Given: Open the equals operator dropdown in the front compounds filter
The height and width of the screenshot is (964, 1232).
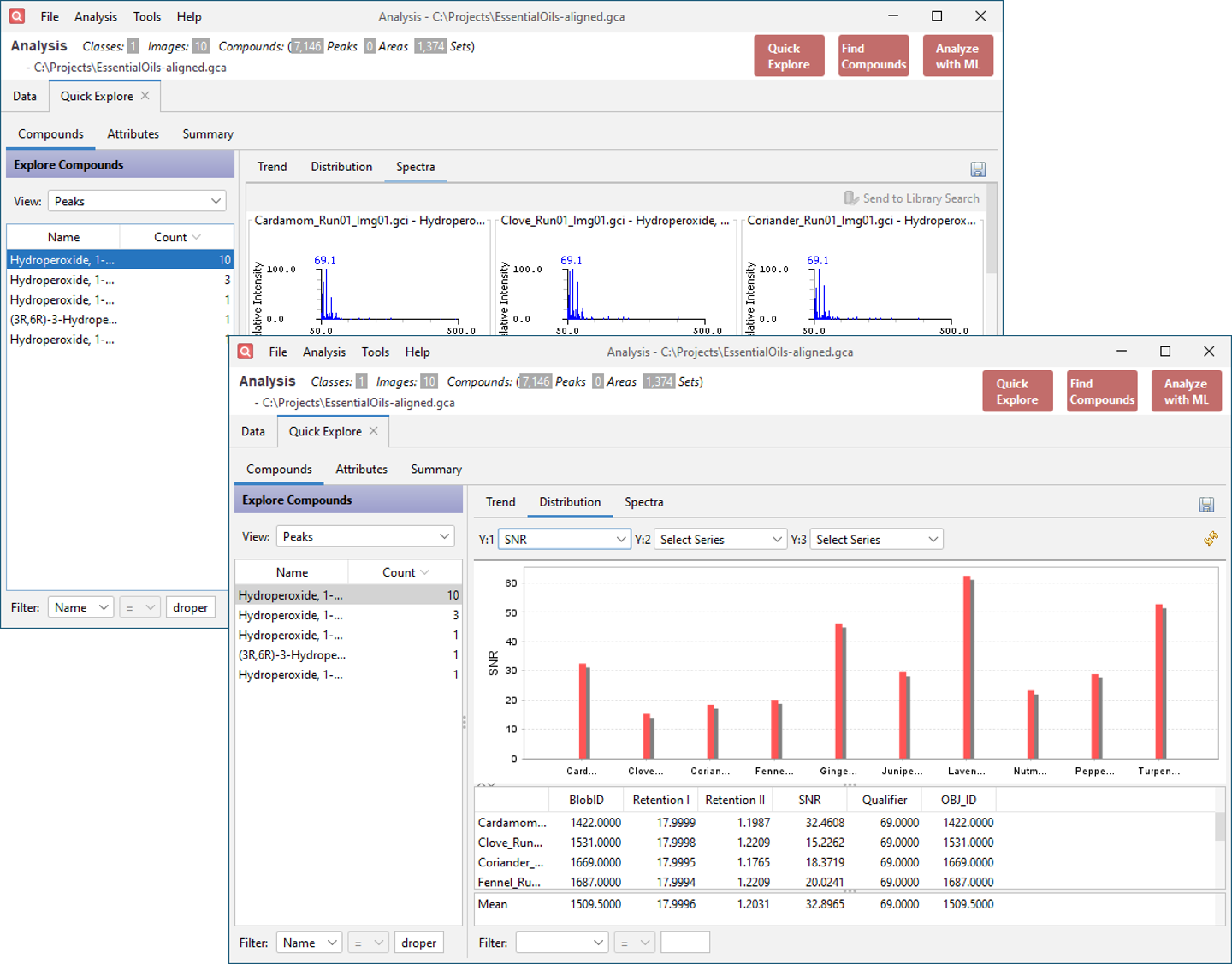Looking at the screenshot, I should (369, 943).
